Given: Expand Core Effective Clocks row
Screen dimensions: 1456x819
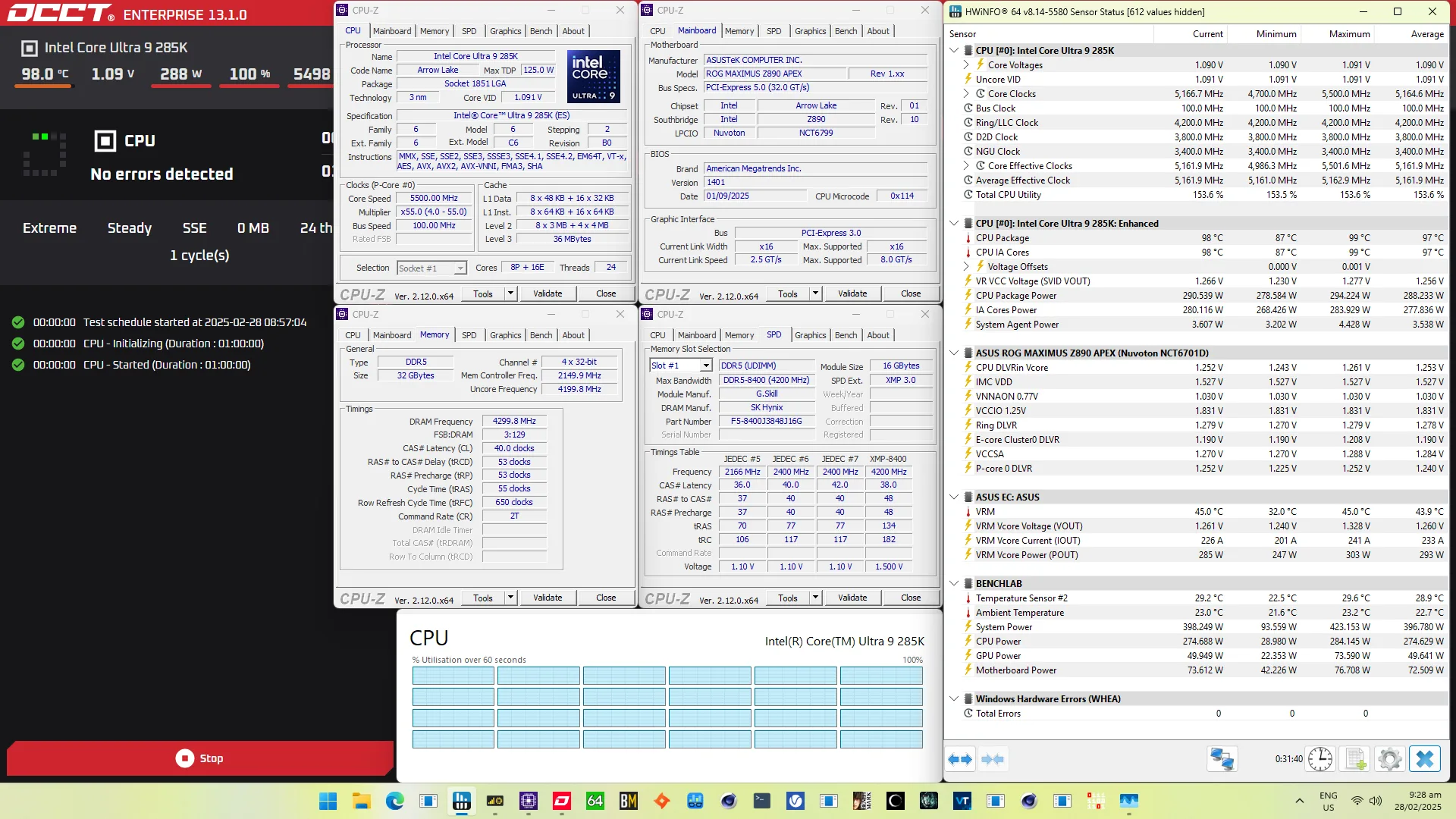Looking at the screenshot, I should (966, 166).
